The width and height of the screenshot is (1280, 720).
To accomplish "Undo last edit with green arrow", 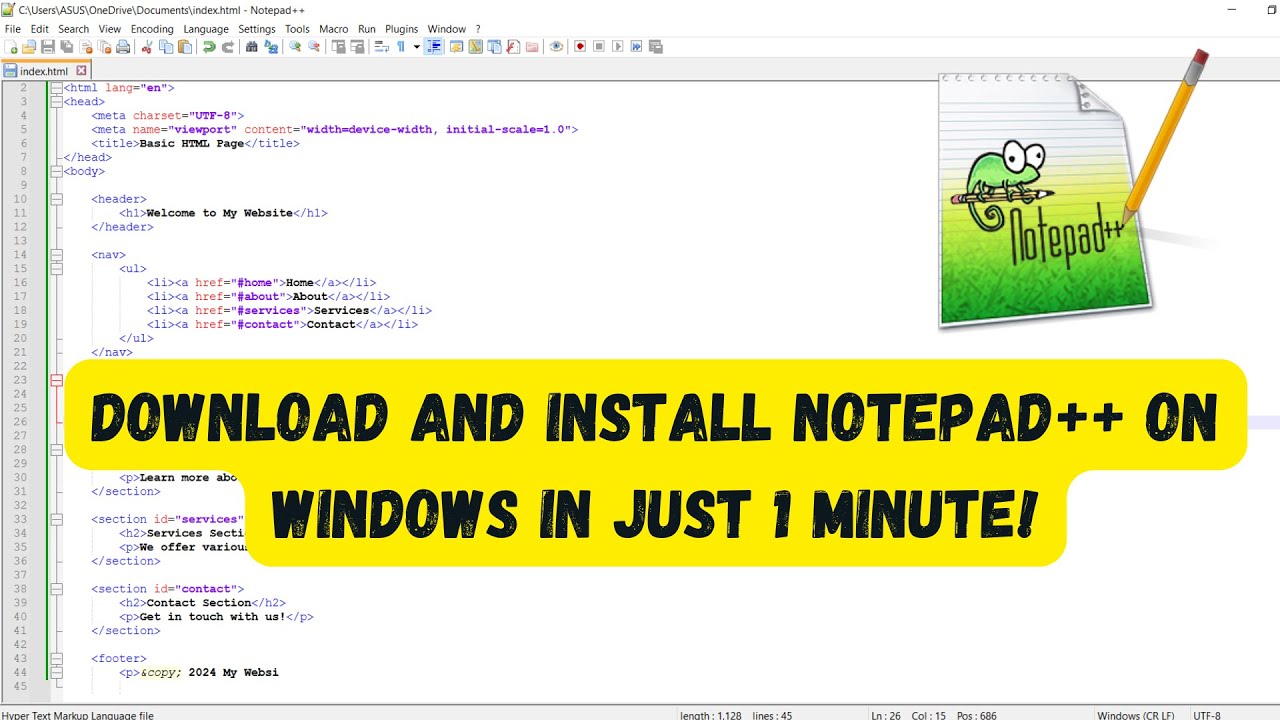I will [209, 46].
